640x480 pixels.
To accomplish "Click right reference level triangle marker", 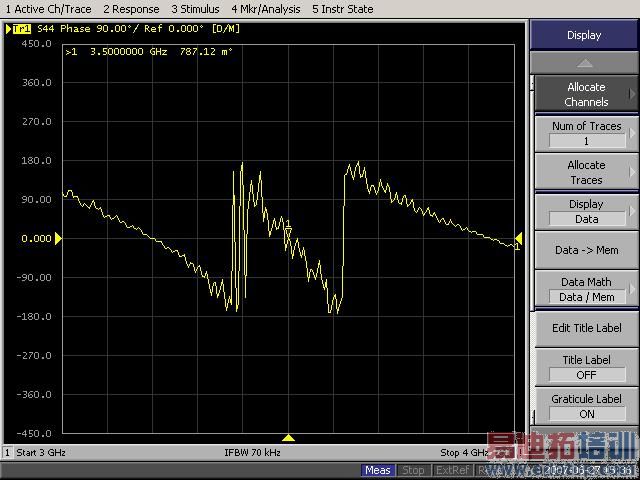I will click(519, 238).
